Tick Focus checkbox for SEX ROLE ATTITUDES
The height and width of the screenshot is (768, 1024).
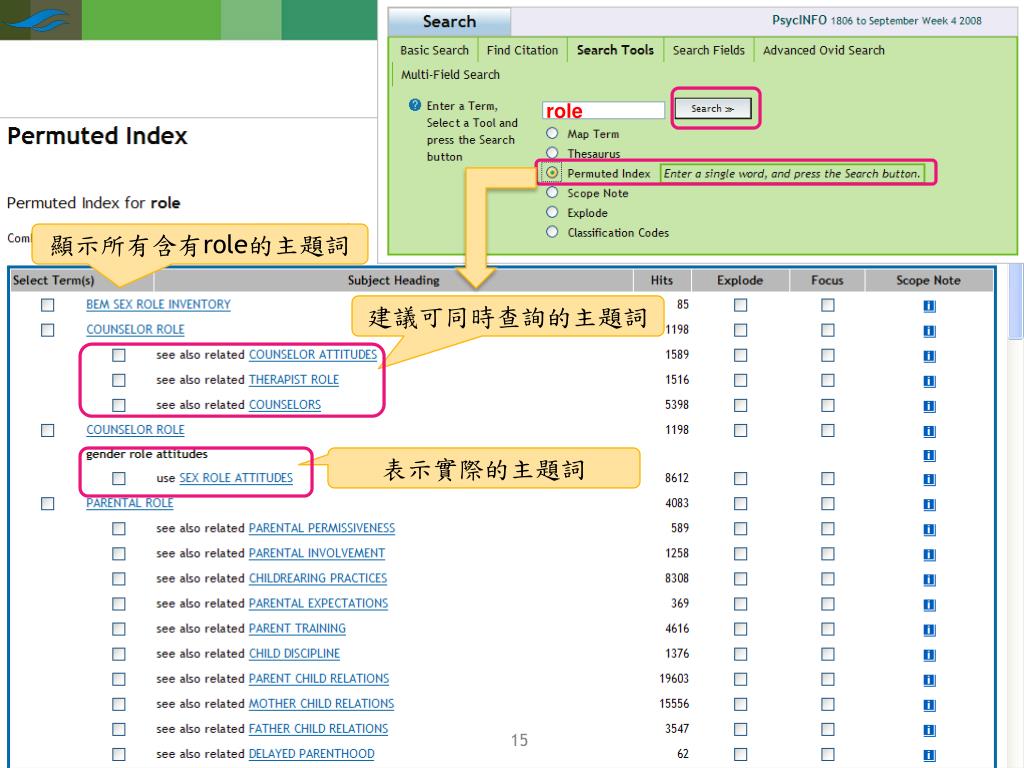[x=827, y=479]
